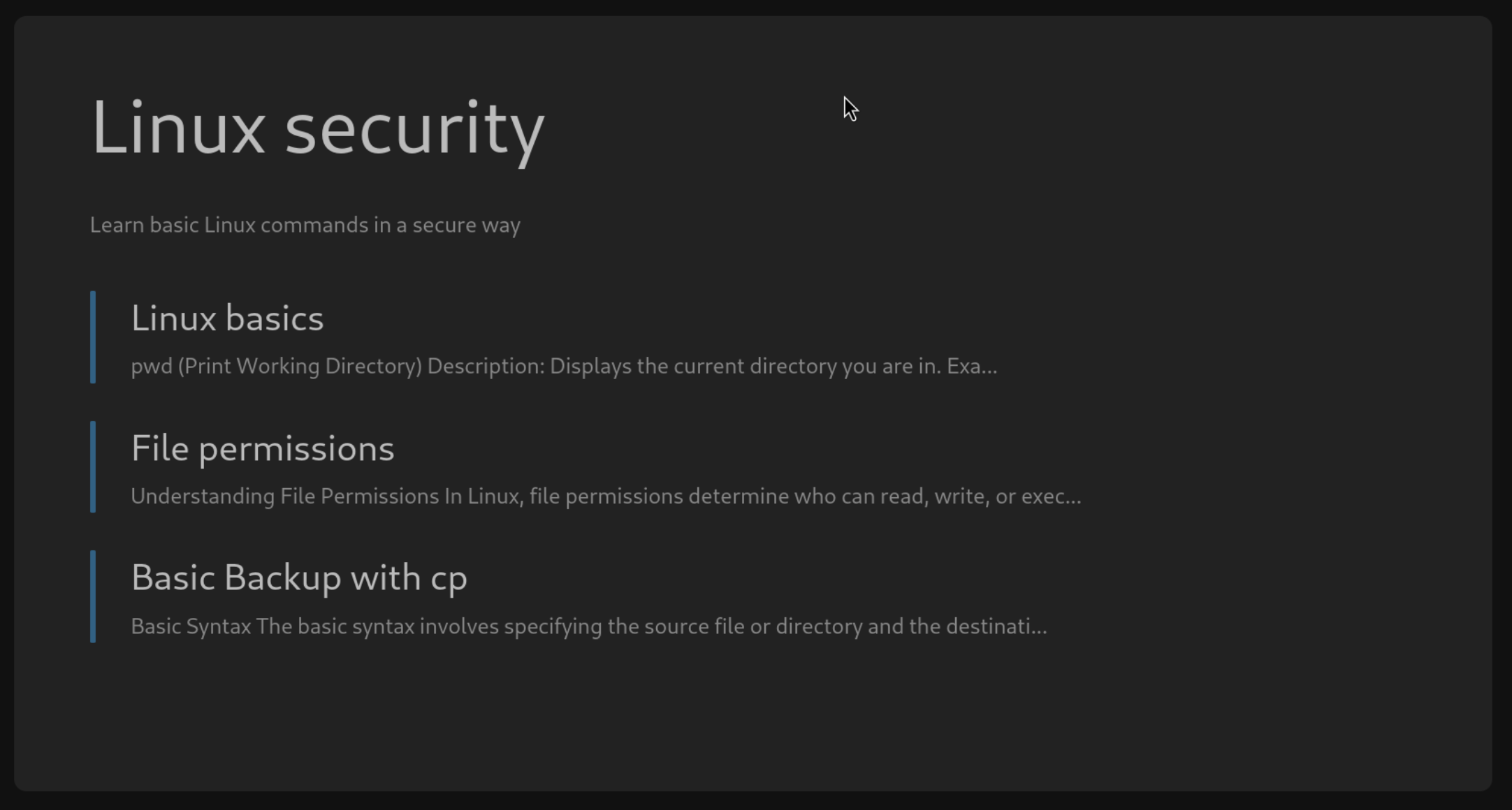Open the Linux basics lesson title
The width and height of the screenshot is (1512, 810).
point(227,319)
